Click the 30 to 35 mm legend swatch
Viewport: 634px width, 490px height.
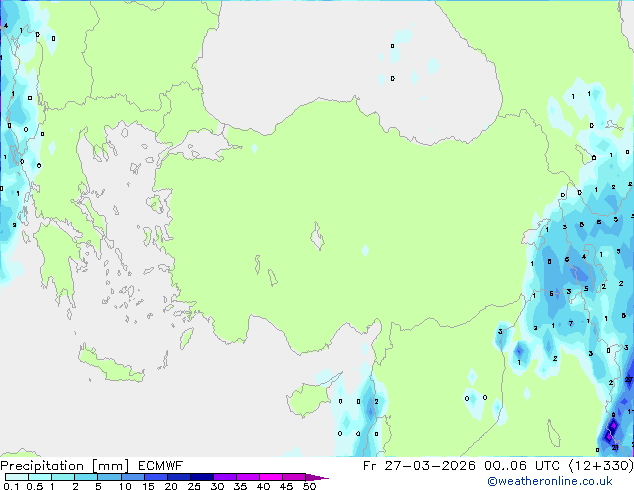(224, 477)
